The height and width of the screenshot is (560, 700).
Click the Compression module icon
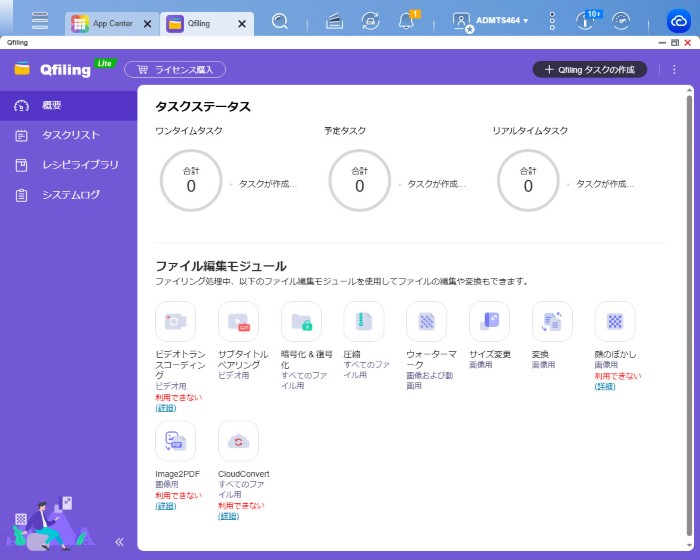coord(364,322)
